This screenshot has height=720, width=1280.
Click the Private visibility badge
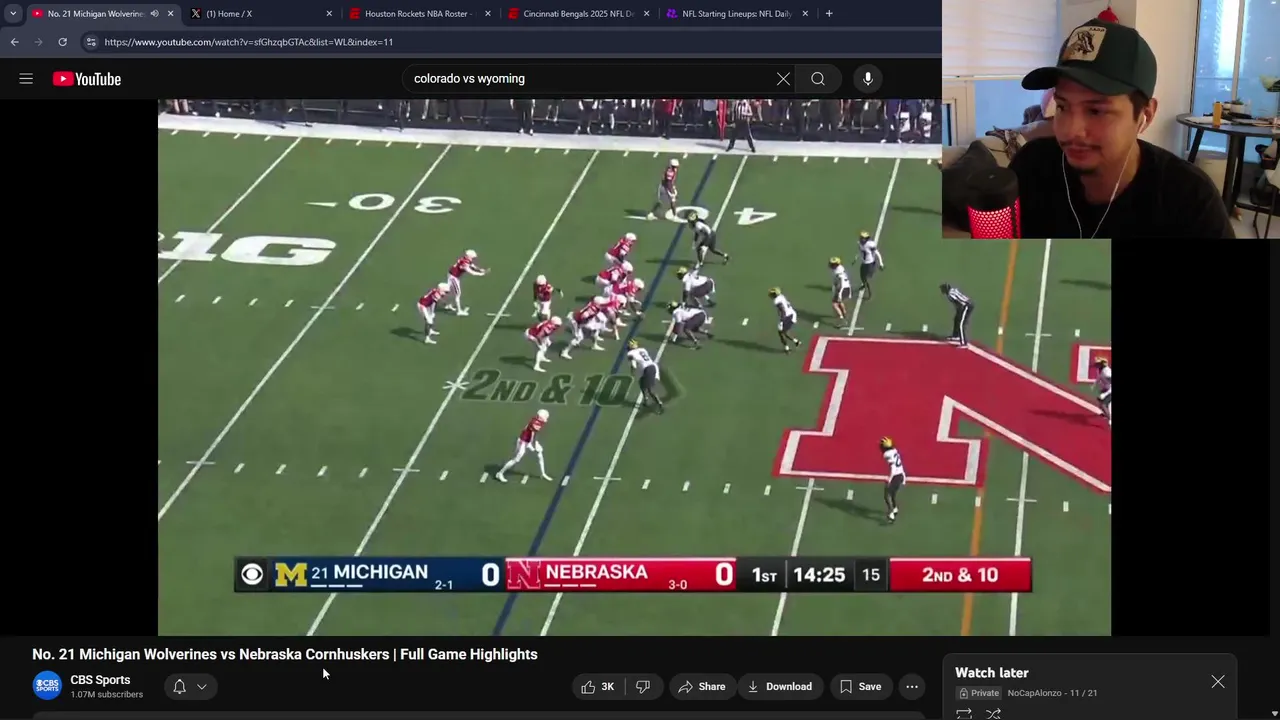pyautogui.click(x=980, y=693)
